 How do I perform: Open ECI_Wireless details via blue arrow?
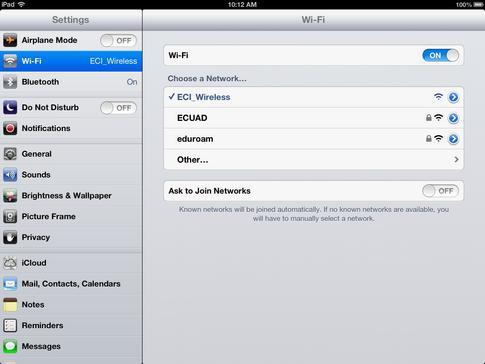click(453, 97)
